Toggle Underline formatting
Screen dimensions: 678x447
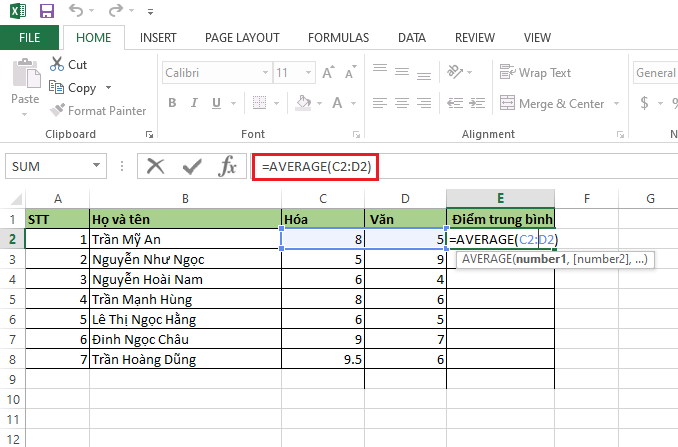(x=217, y=103)
